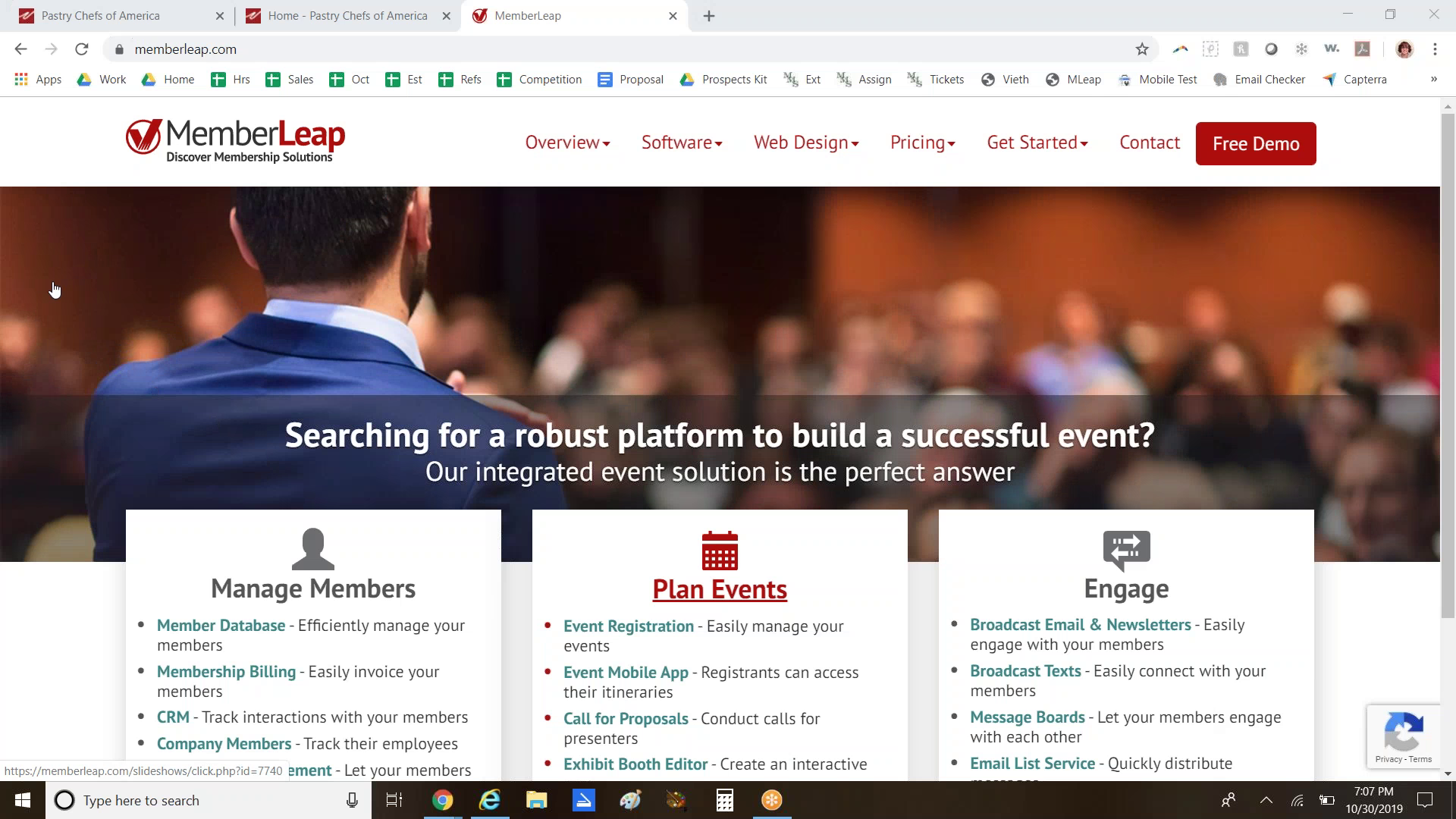1456x819 pixels.
Task: Open the Prospects Kit bookmark
Action: click(x=723, y=80)
